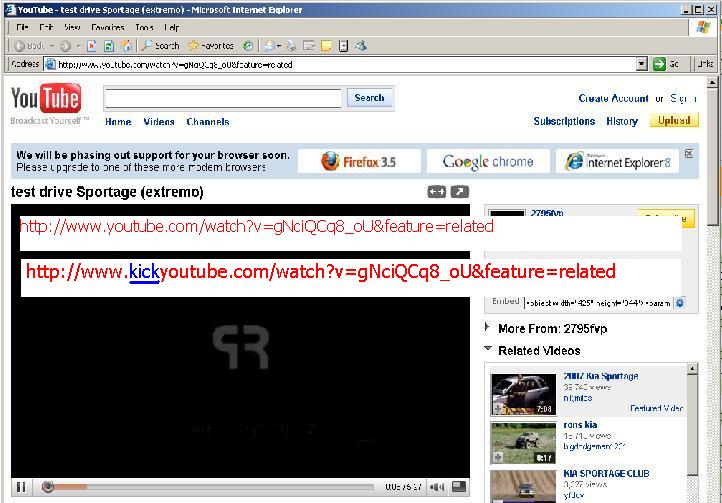Click the YouTube search text field

[x=225, y=98]
